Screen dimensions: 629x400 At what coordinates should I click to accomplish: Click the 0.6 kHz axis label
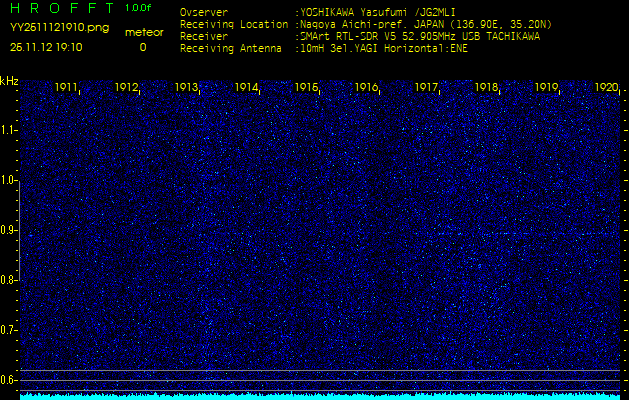click(8, 380)
